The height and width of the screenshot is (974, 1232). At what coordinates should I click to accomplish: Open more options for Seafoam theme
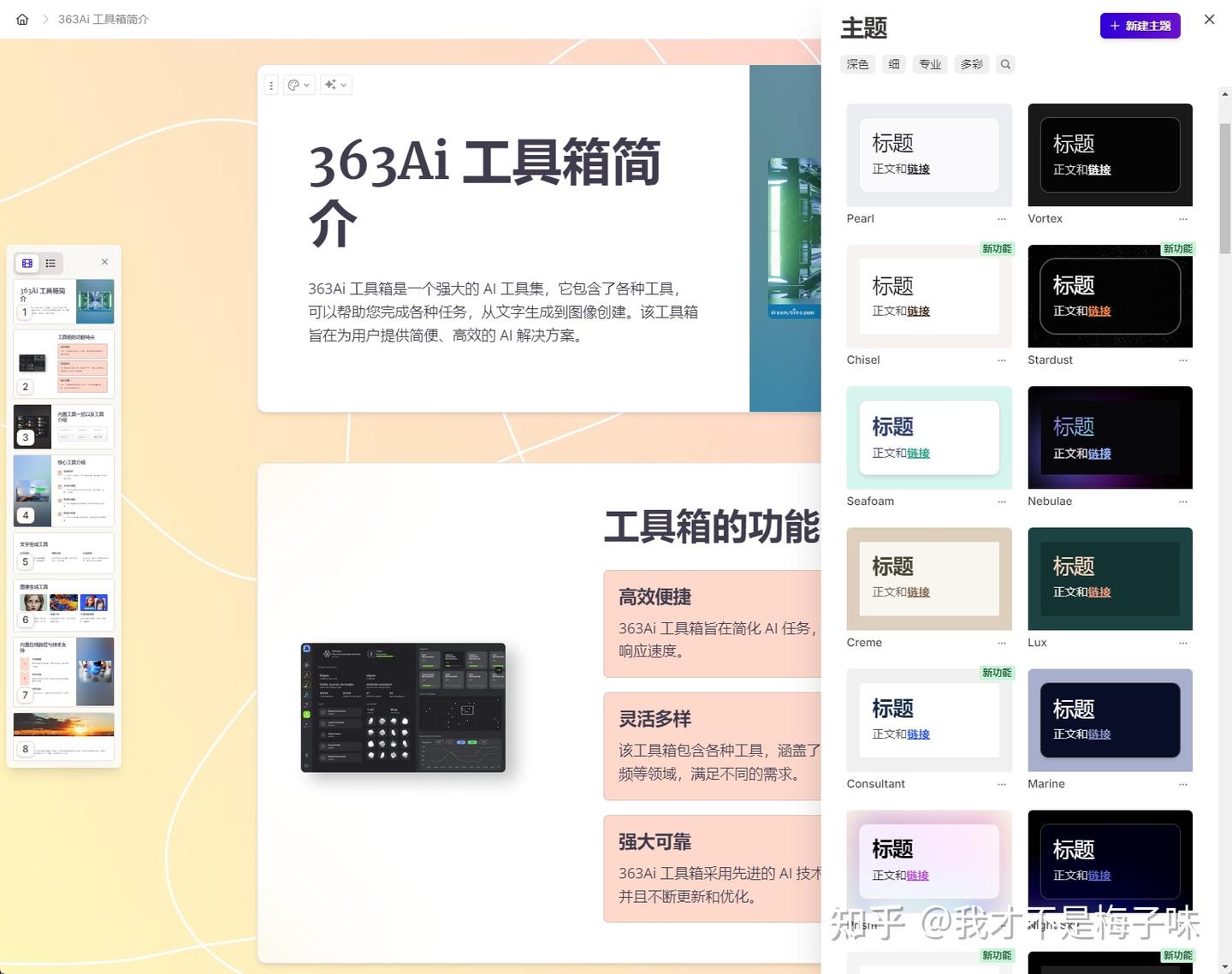point(1002,502)
